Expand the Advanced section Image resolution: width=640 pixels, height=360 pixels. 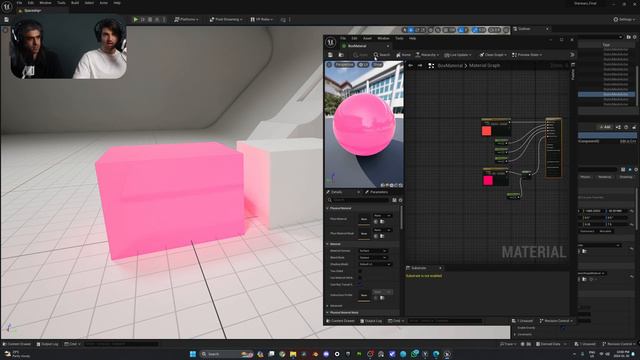click(x=327, y=306)
